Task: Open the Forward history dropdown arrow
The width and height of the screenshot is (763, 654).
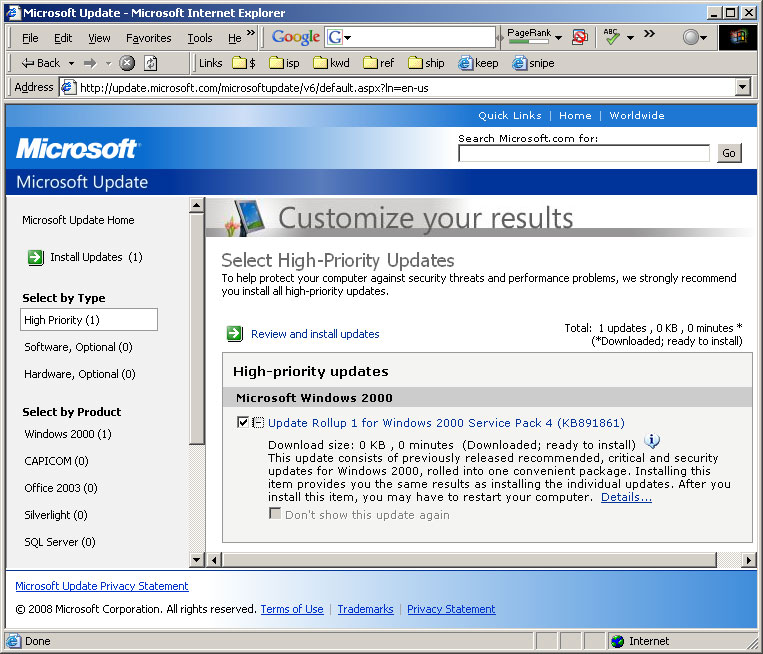Action: [108, 63]
